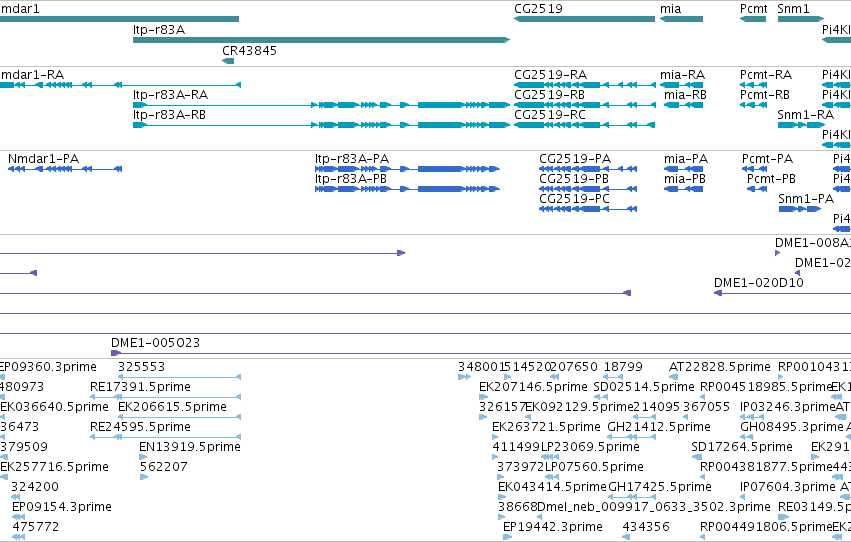This screenshot has width=851, height=542.
Task: Select the CG2519-RB transcript label
Action: tap(549, 95)
